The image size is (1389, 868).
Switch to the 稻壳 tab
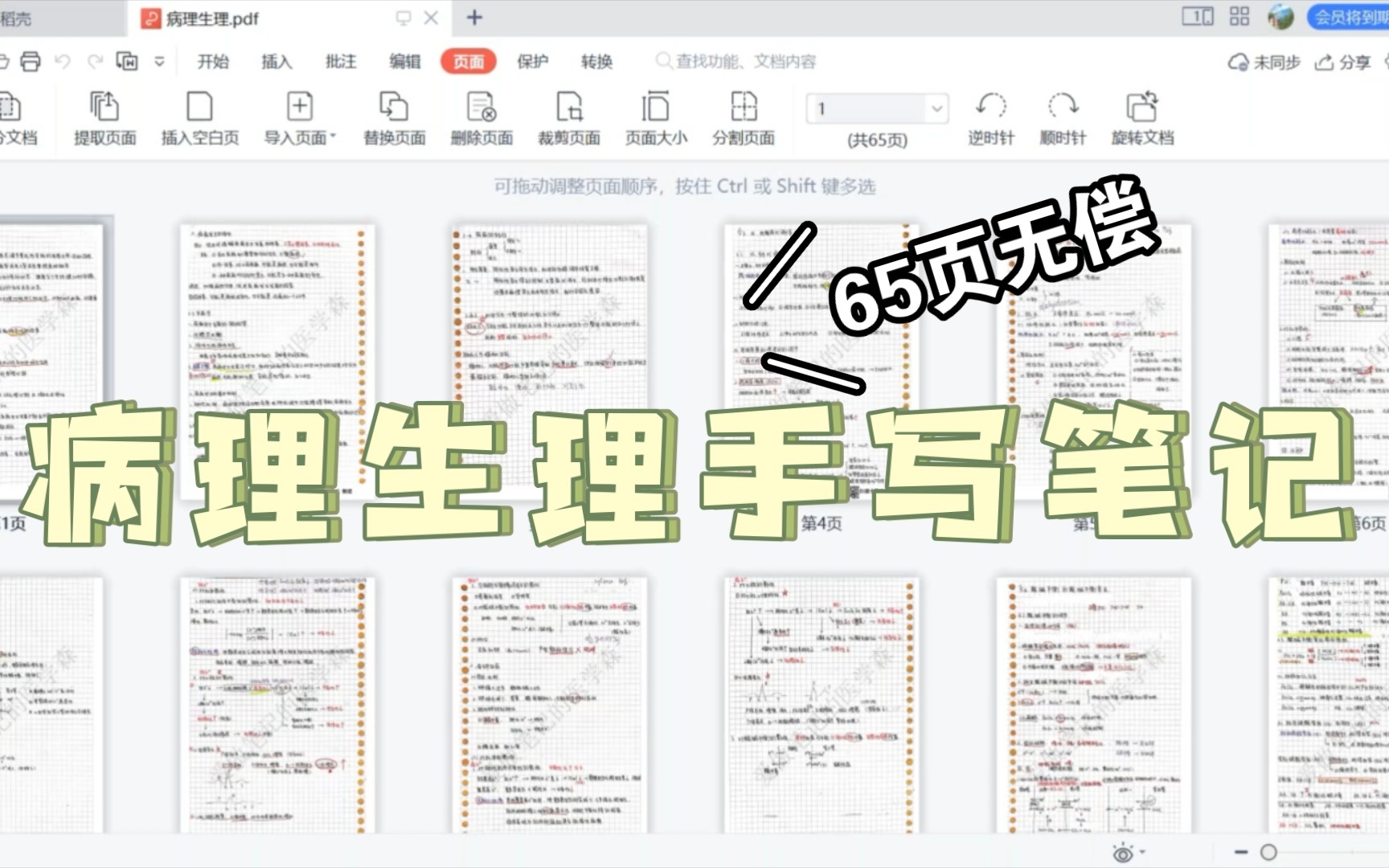pos(16,18)
